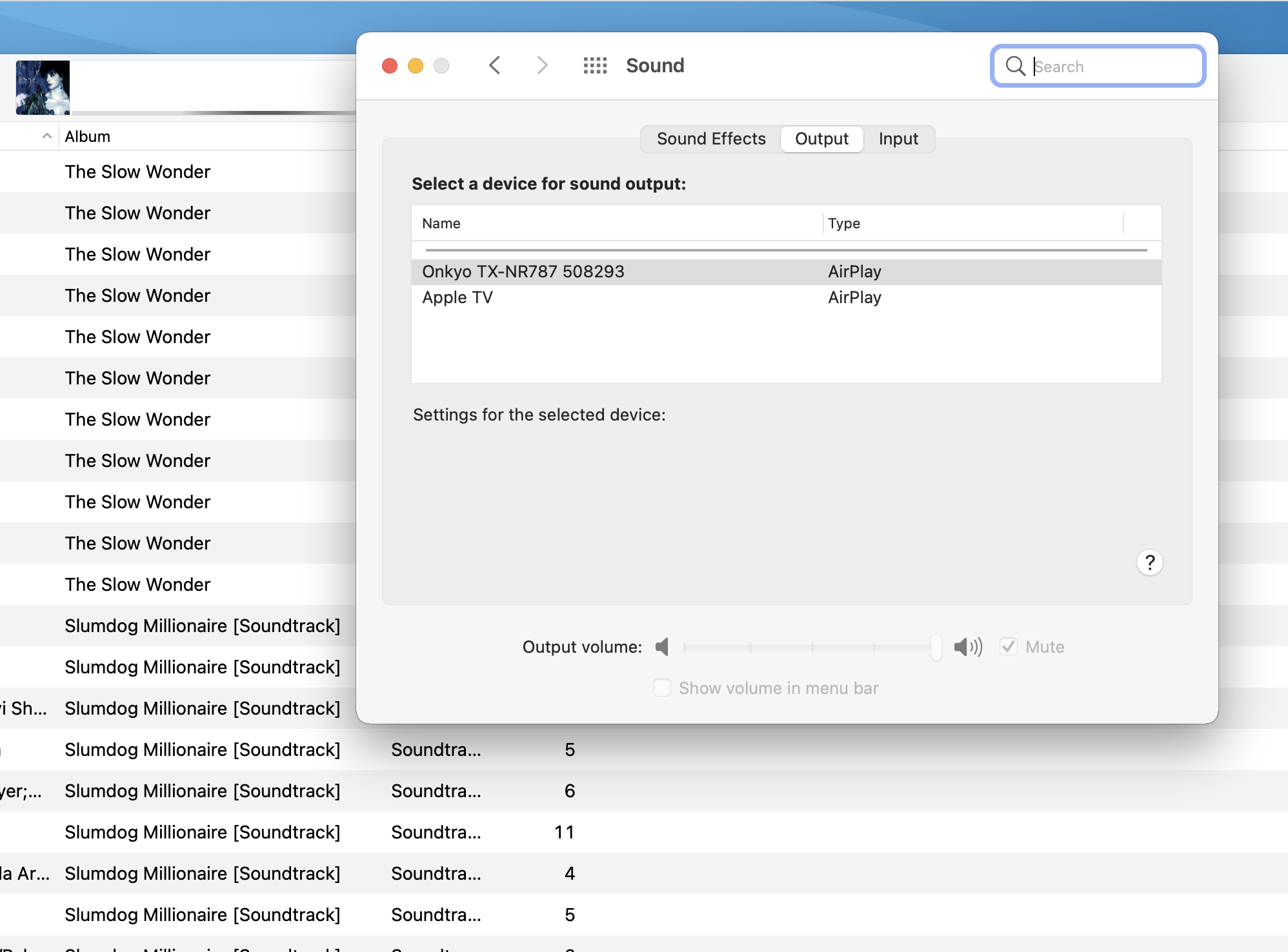Click the magnifying glass search icon
The image size is (1288, 952).
coord(1015,66)
